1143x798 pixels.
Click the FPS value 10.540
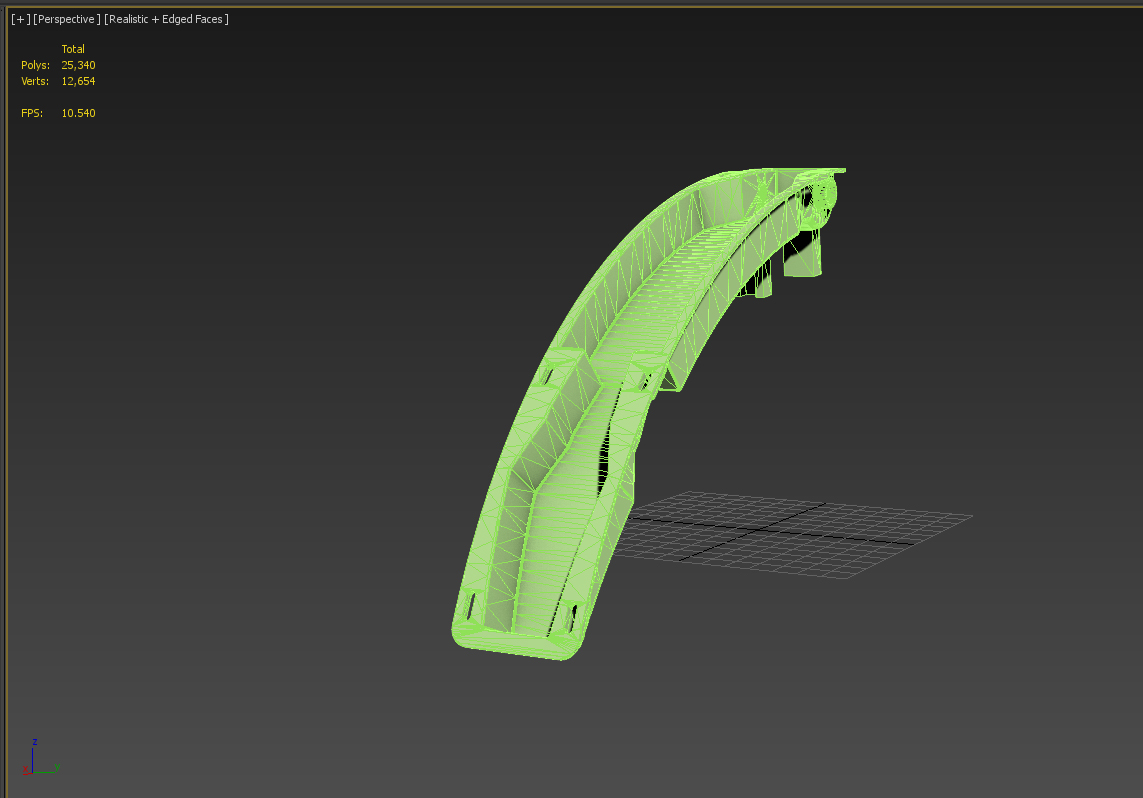78,114
